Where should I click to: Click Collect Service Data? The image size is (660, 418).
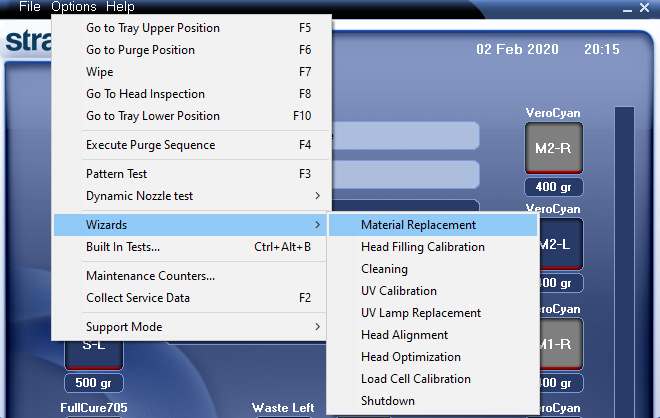(x=137, y=298)
